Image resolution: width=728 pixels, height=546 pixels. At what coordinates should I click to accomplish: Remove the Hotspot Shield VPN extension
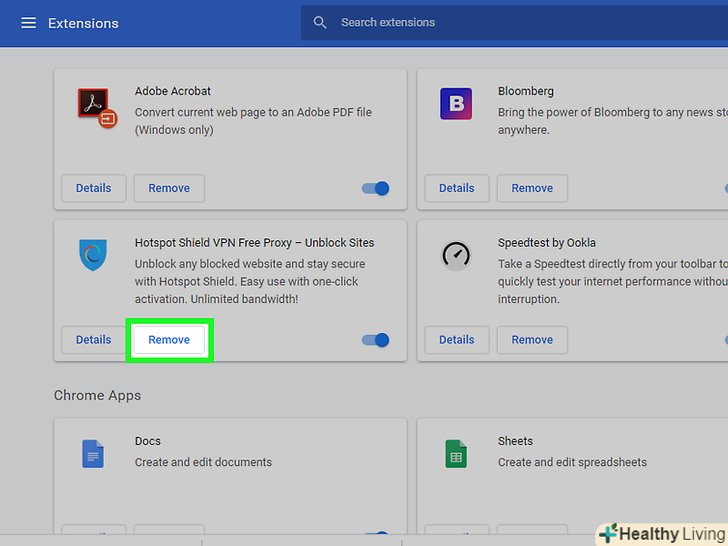tap(169, 340)
